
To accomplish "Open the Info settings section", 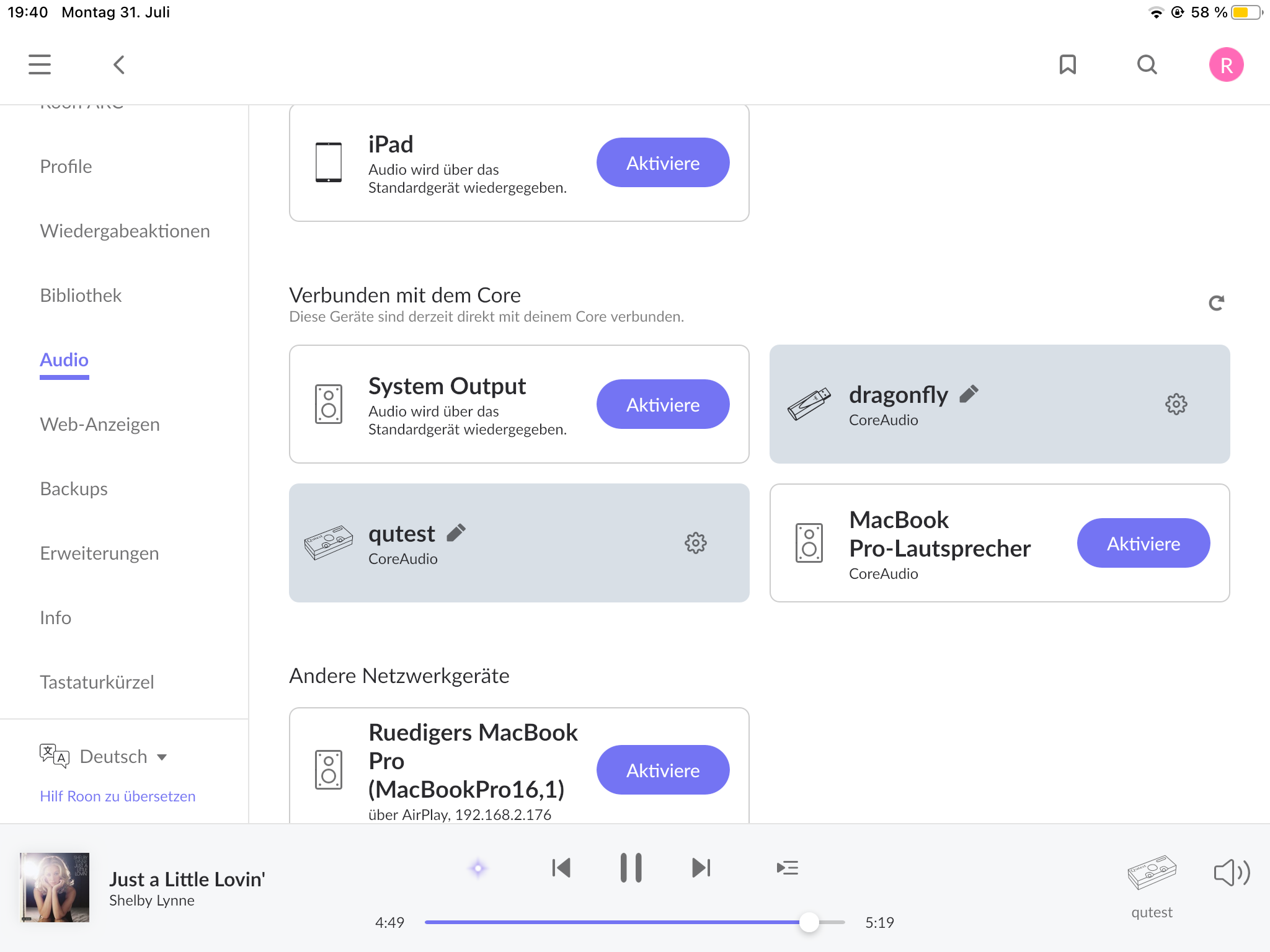I will click(x=55, y=618).
